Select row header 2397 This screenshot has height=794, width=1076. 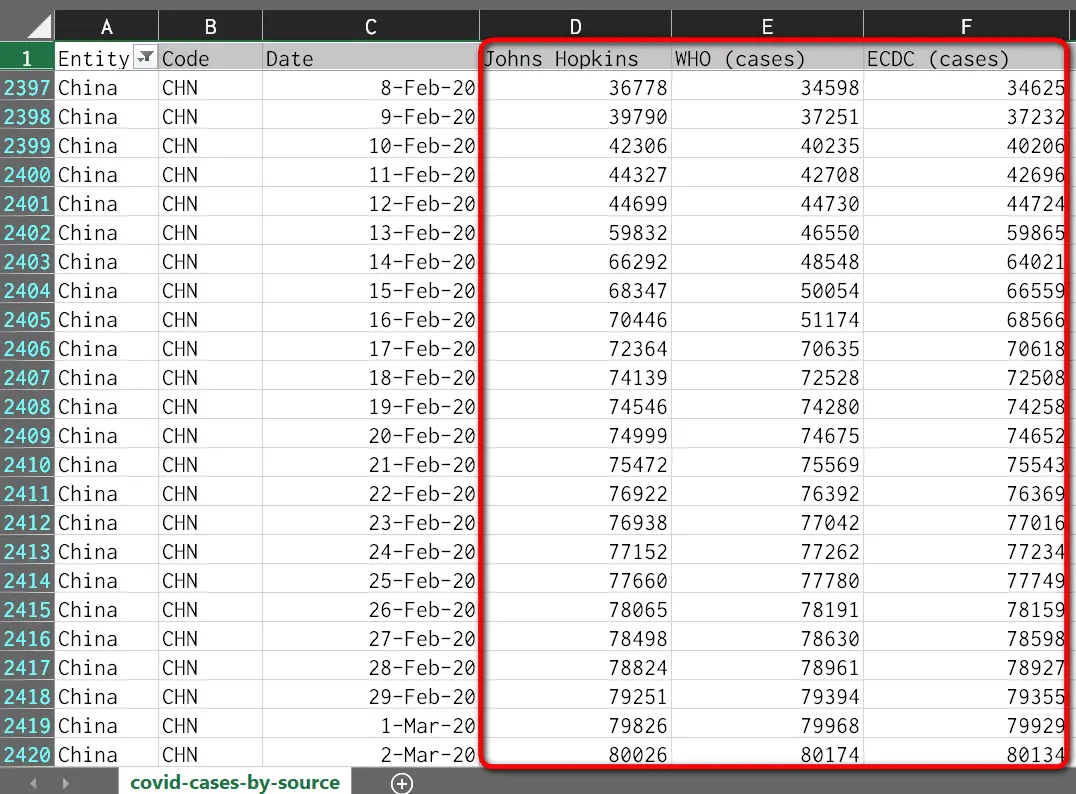27,88
